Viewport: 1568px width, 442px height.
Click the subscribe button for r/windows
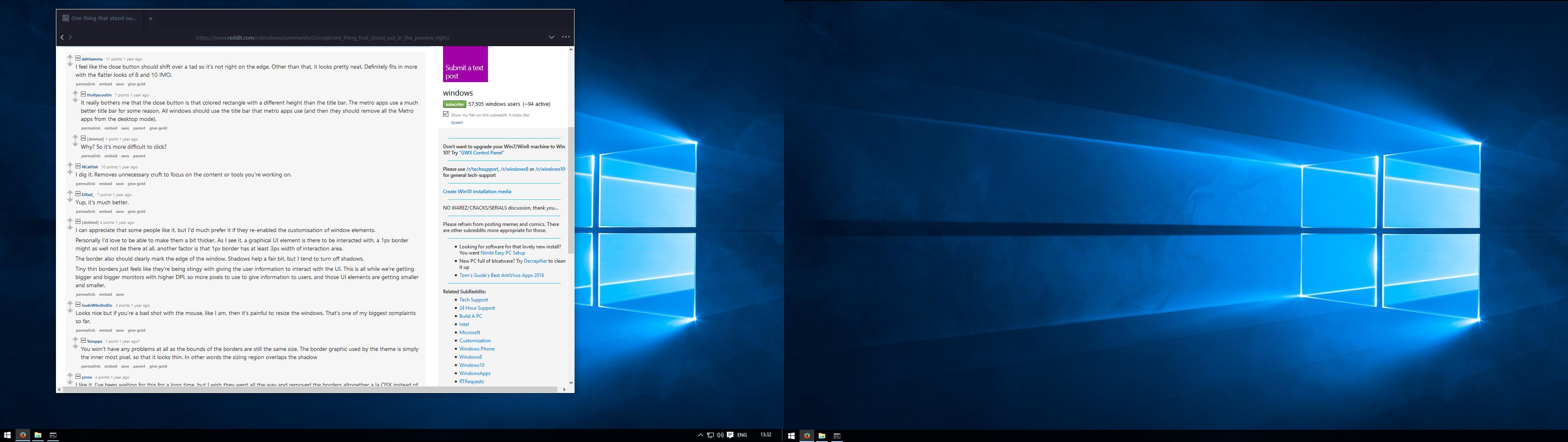tap(455, 104)
